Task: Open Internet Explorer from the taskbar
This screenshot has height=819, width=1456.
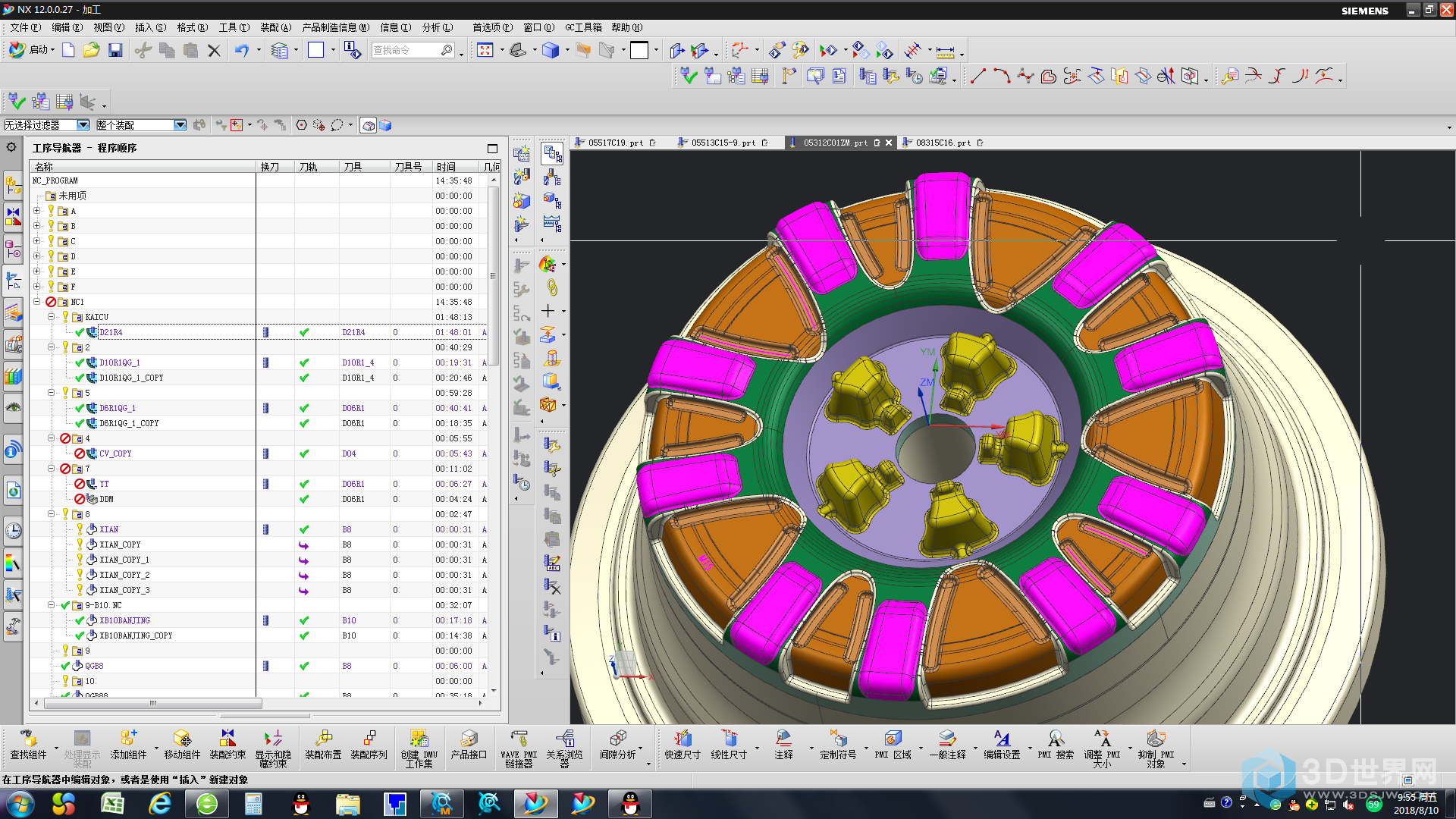Action: coord(160,804)
